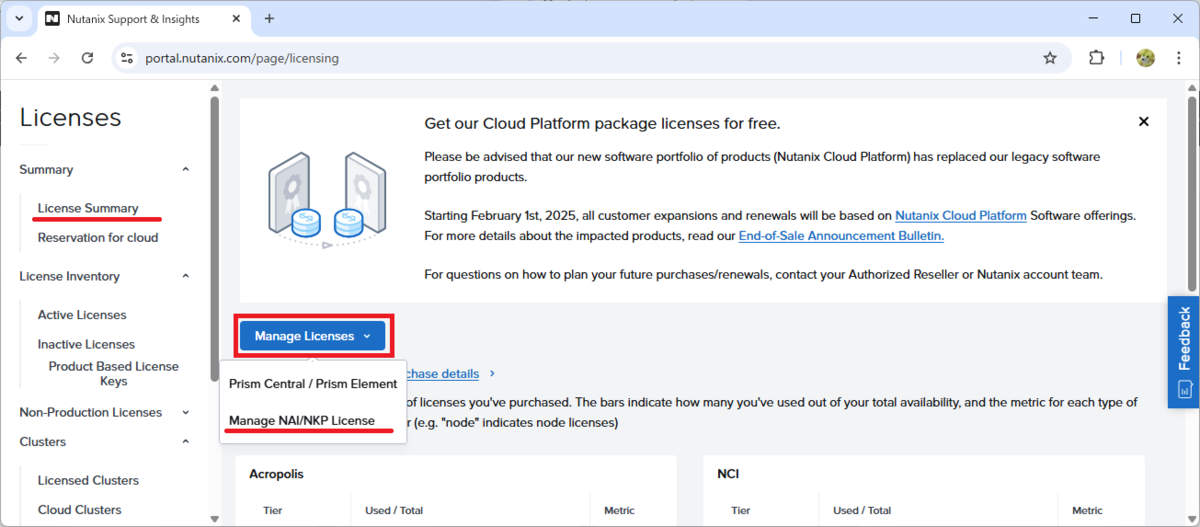Screen dimensions: 1200x527
Task: Close the Nutanix Support & Insights tab
Action: [238, 19]
